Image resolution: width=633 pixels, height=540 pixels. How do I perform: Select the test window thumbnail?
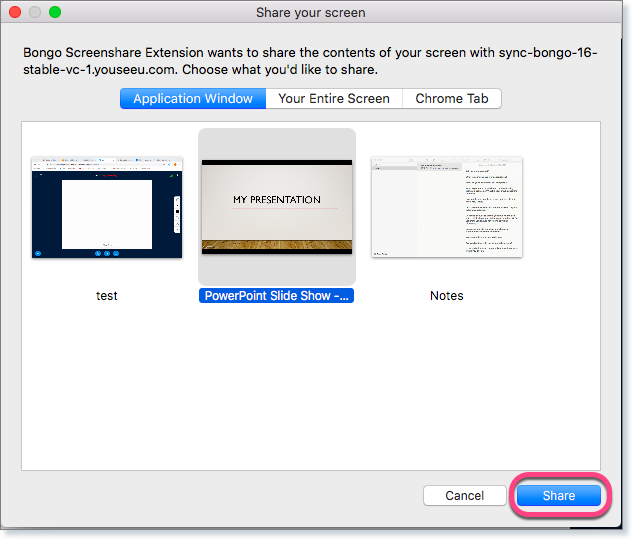pyautogui.click(x=107, y=207)
